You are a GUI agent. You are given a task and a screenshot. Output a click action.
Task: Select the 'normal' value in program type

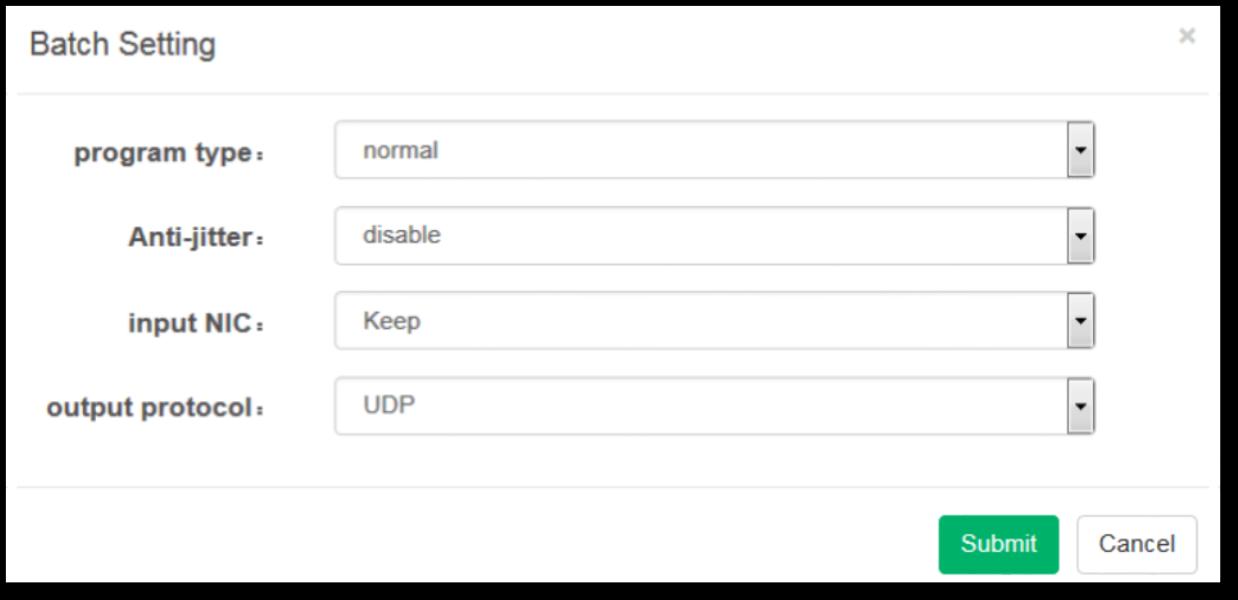click(400, 151)
